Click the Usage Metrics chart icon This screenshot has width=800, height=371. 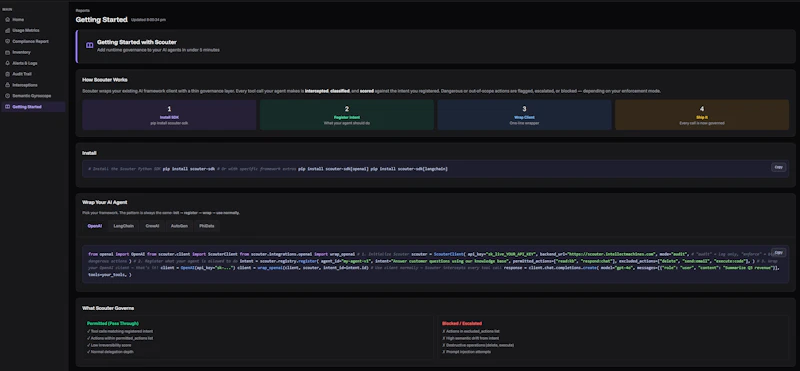[x=7, y=31]
